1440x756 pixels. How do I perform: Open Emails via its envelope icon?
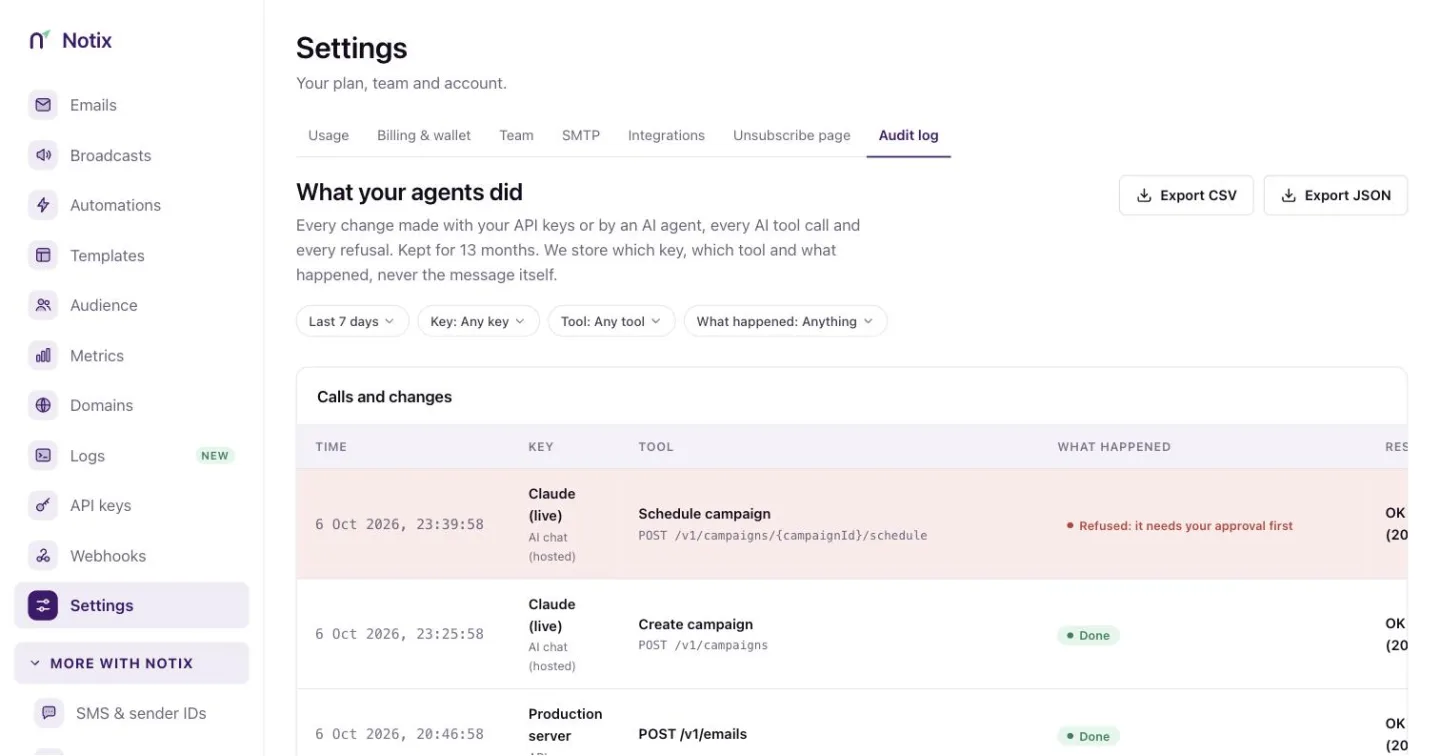coord(43,105)
